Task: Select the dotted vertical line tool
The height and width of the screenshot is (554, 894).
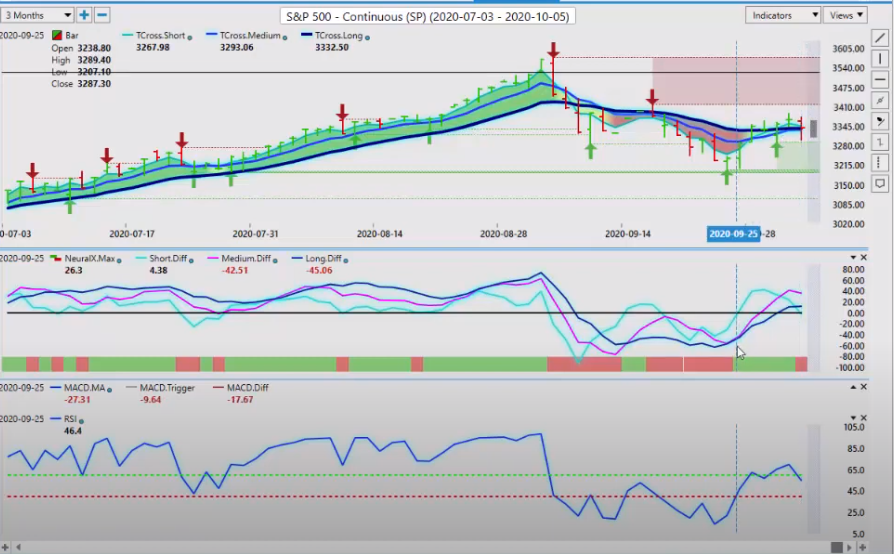Action: pos(880,162)
